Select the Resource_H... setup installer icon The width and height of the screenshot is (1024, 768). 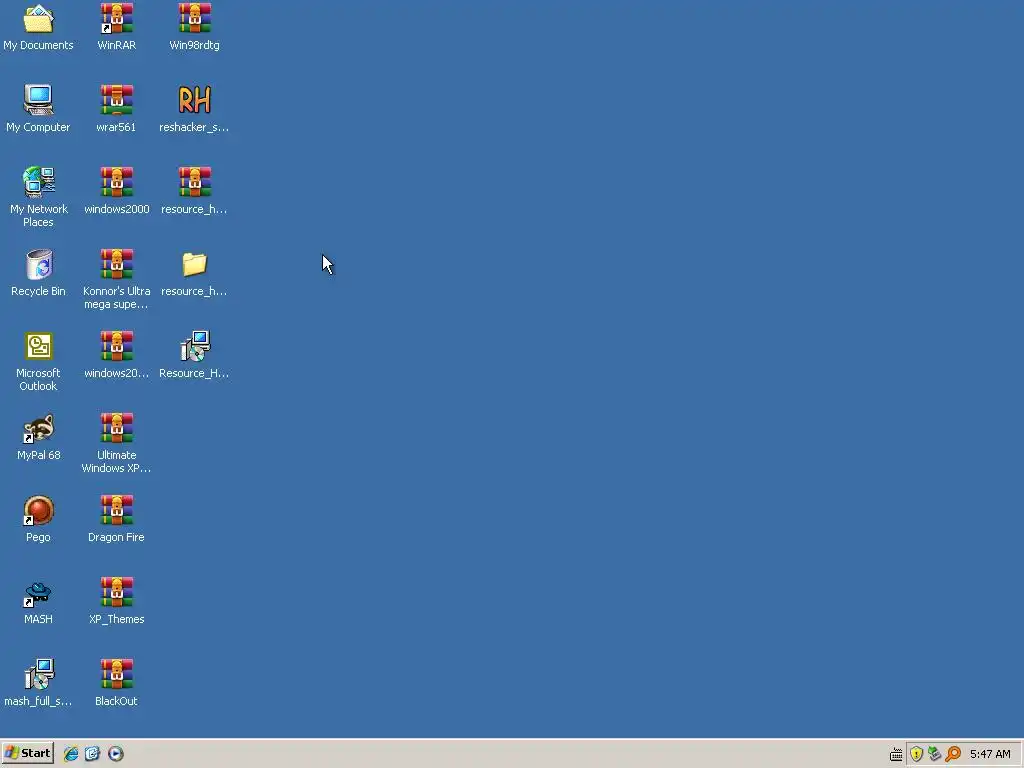tap(195, 346)
